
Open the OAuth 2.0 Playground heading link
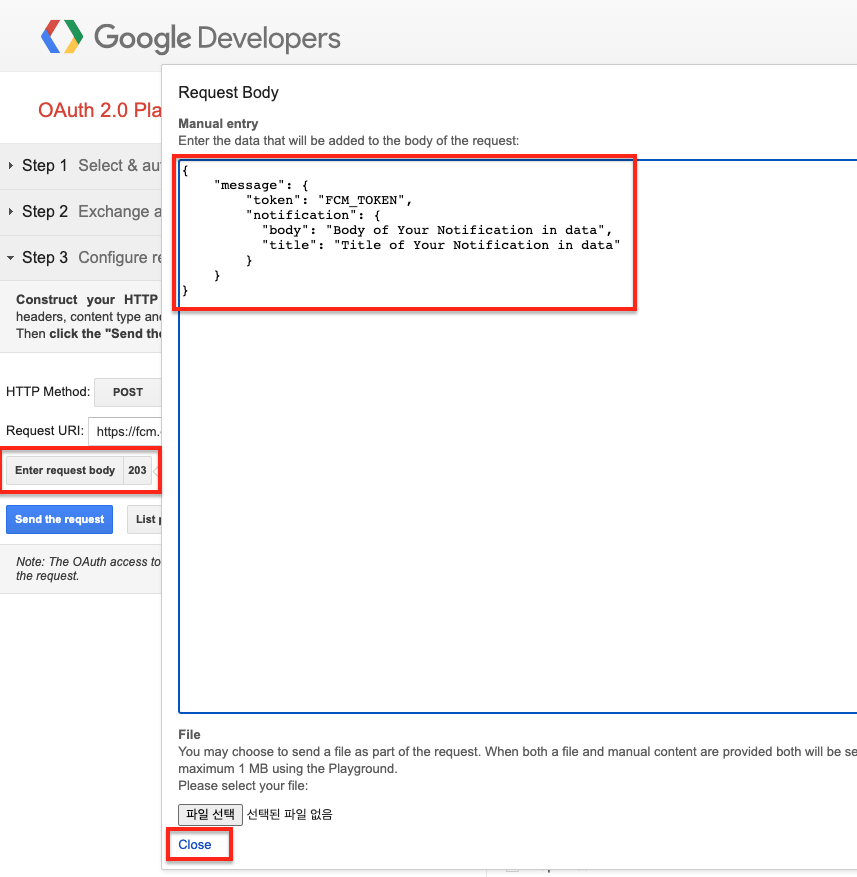click(100, 110)
